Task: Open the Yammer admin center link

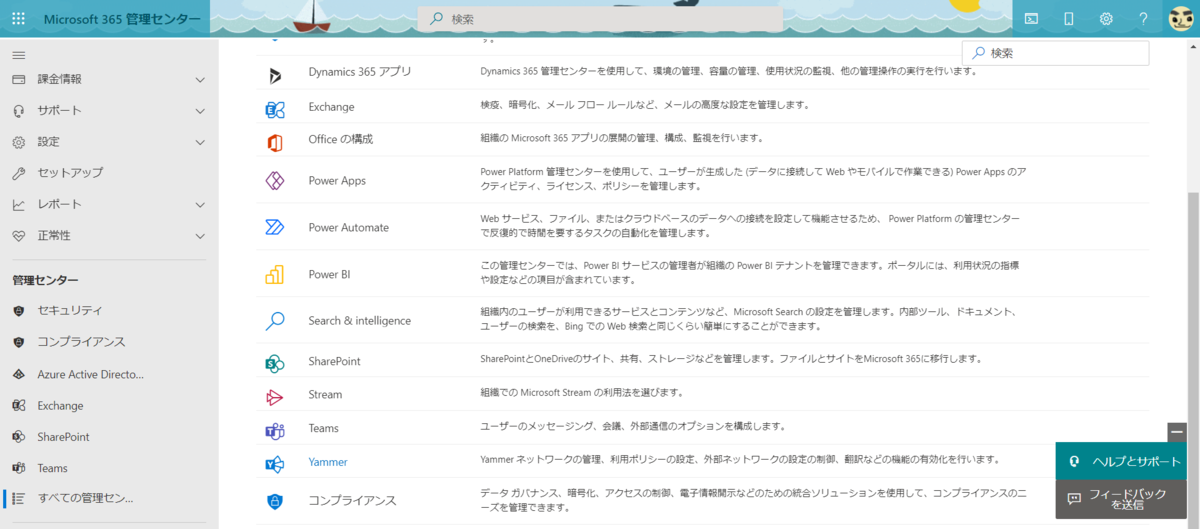Action: pyautogui.click(x=328, y=463)
